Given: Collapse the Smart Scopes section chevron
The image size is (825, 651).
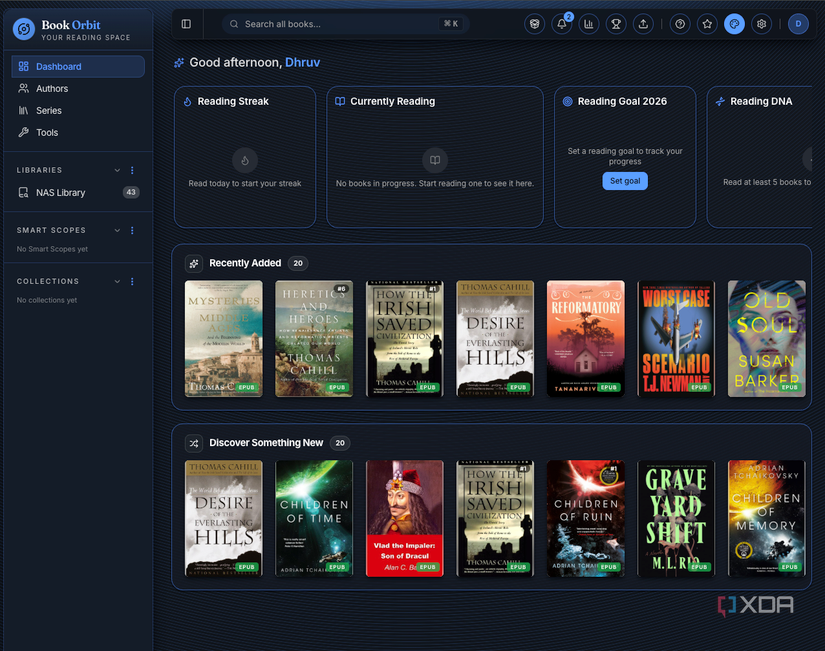Looking at the screenshot, I should [x=117, y=230].
